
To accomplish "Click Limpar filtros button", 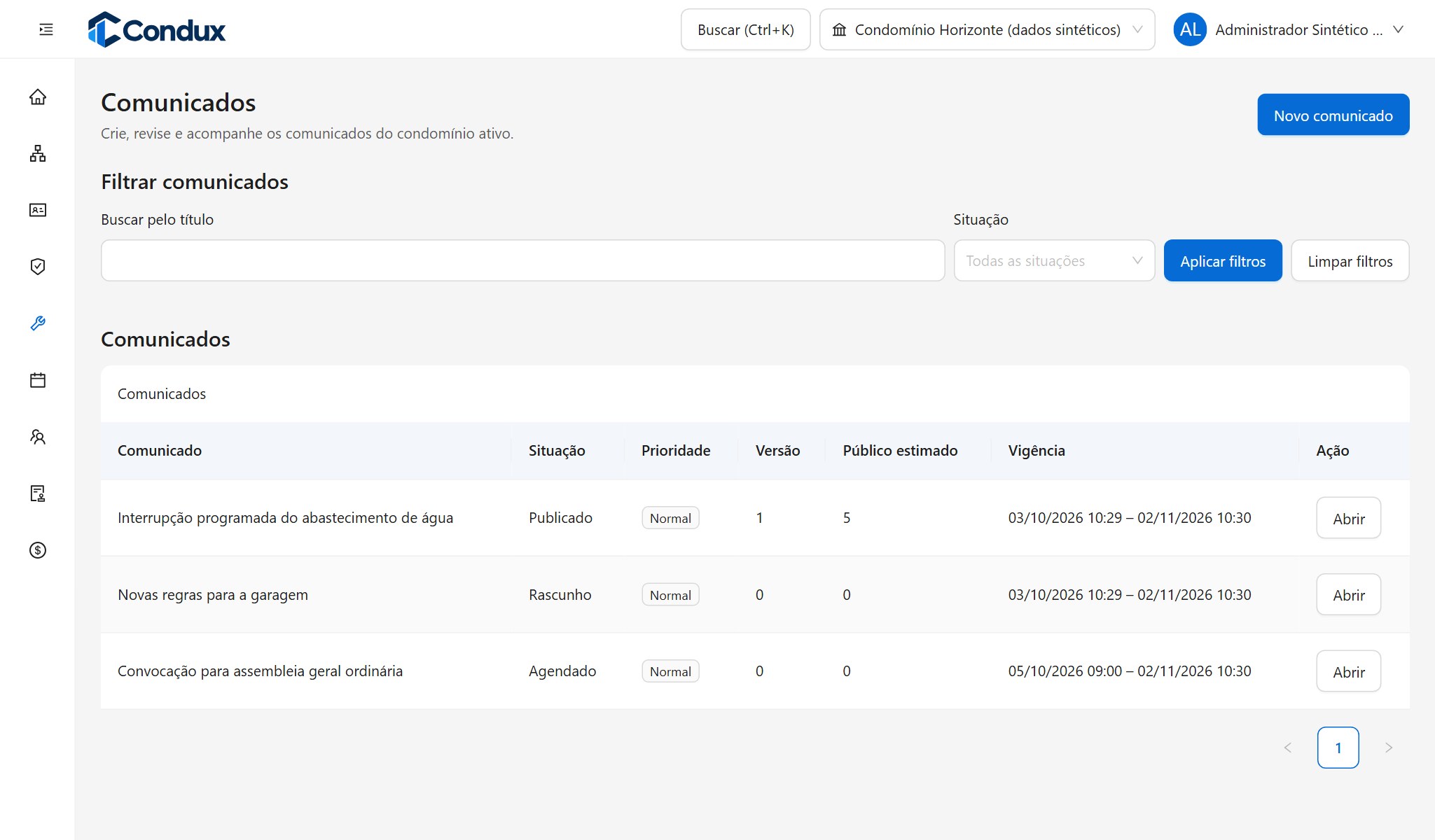I will [x=1350, y=260].
